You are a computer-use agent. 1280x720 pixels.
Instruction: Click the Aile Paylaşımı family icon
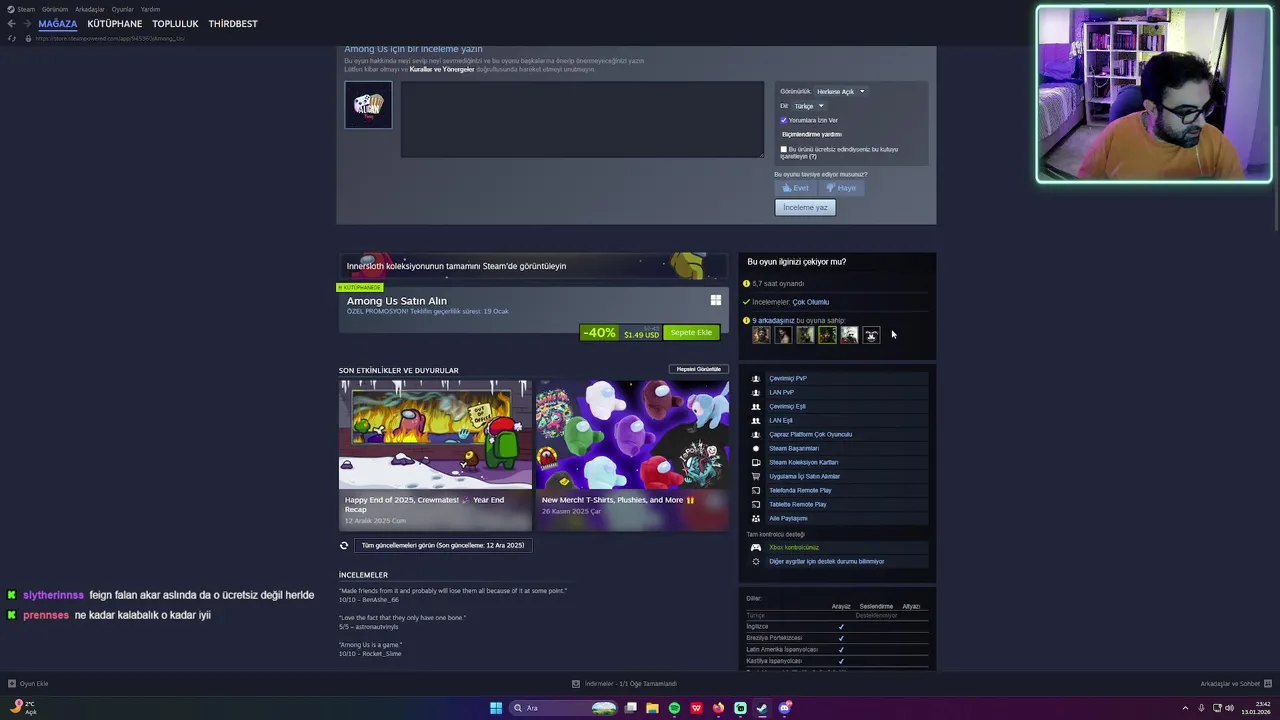(x=756, y=519)
